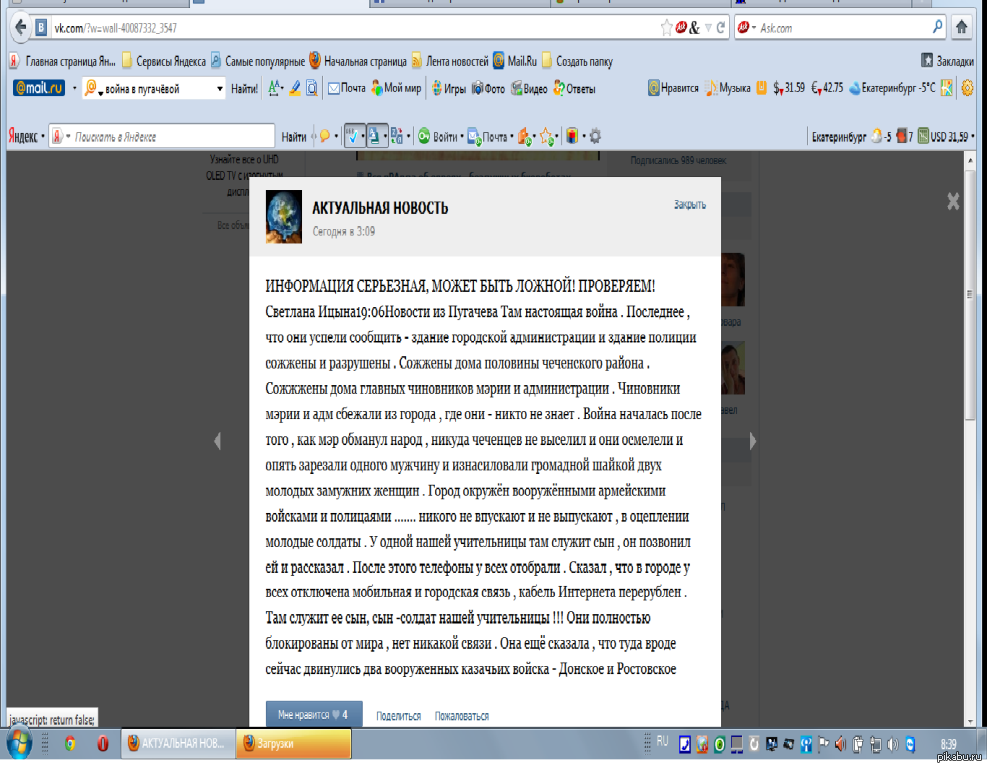Click the Закрыть link on post
The image size is (987, 768).
[689, 205]
